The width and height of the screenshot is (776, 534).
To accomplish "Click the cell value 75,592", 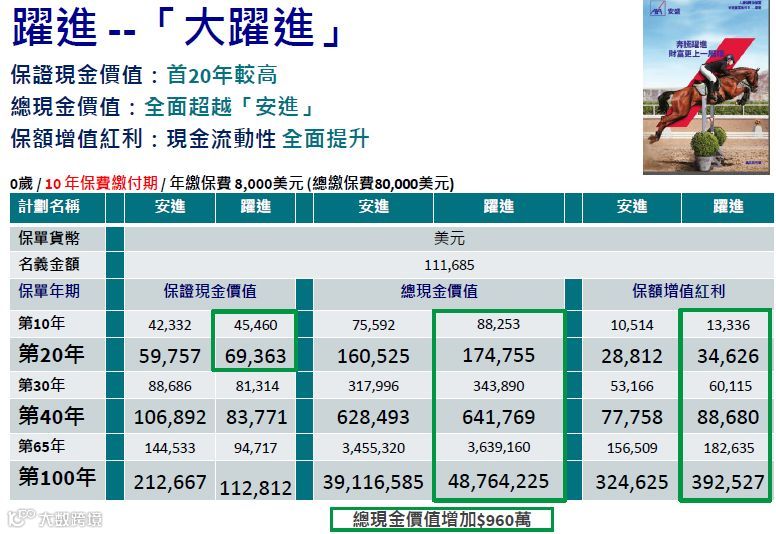I will [374, 325].
